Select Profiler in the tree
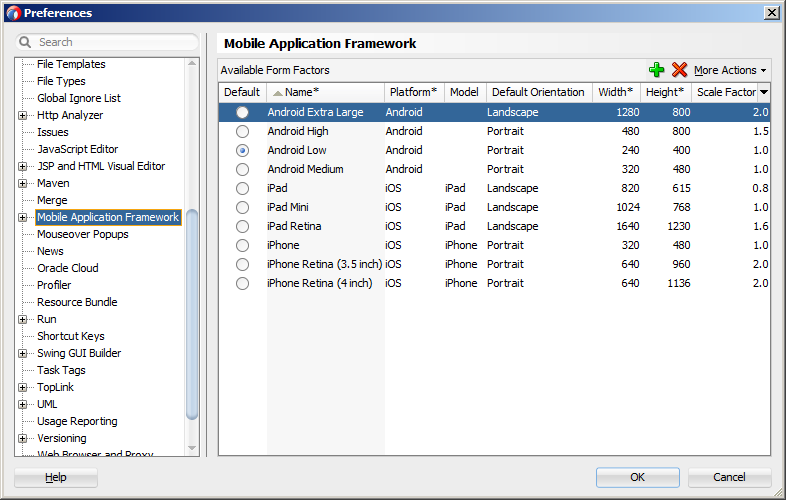Image resolution: width=786 pixels, height=500 pixels. [x=54, y=286]
